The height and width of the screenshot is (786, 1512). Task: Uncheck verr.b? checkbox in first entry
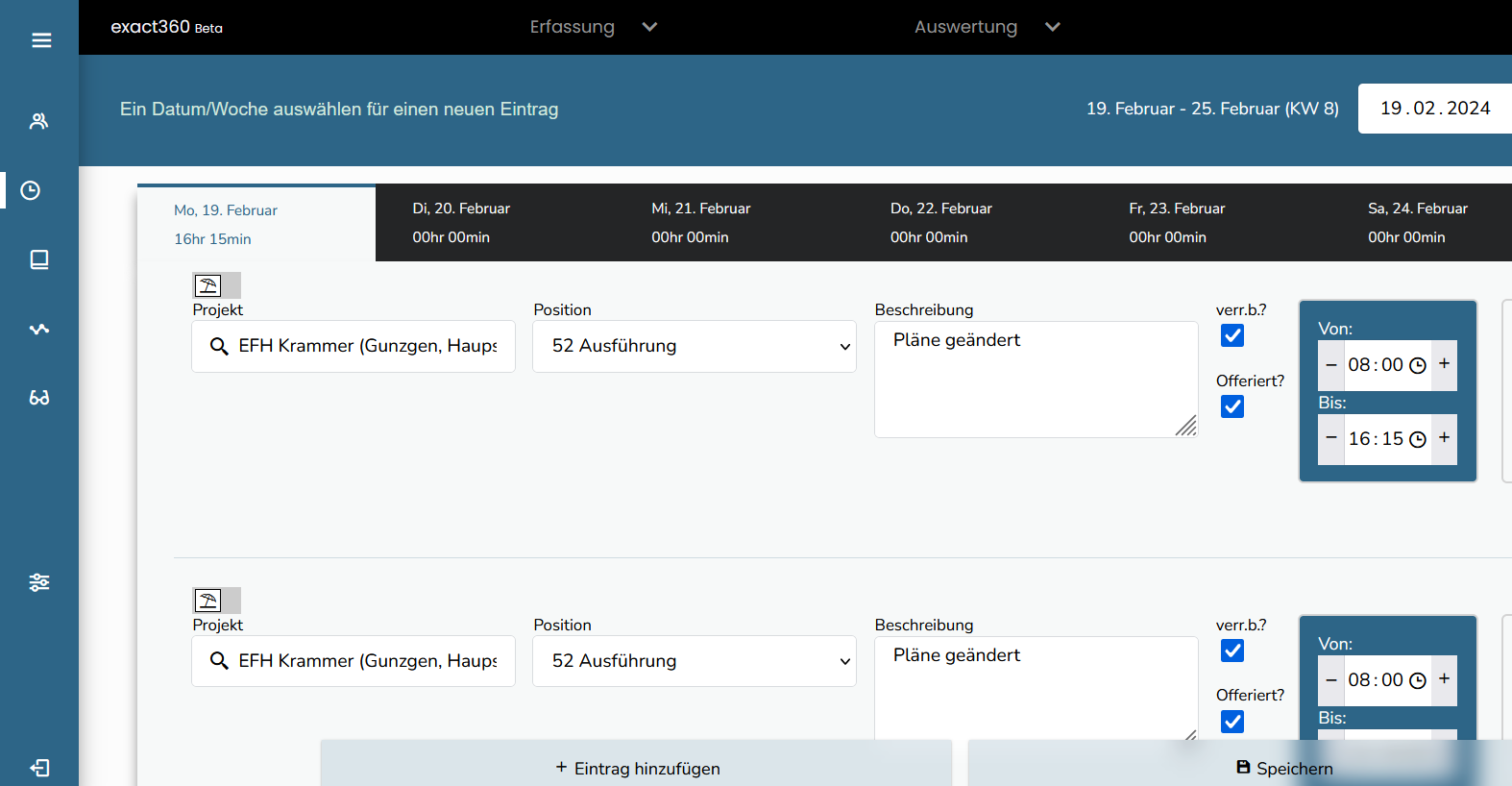click(x=1232, y=335)
